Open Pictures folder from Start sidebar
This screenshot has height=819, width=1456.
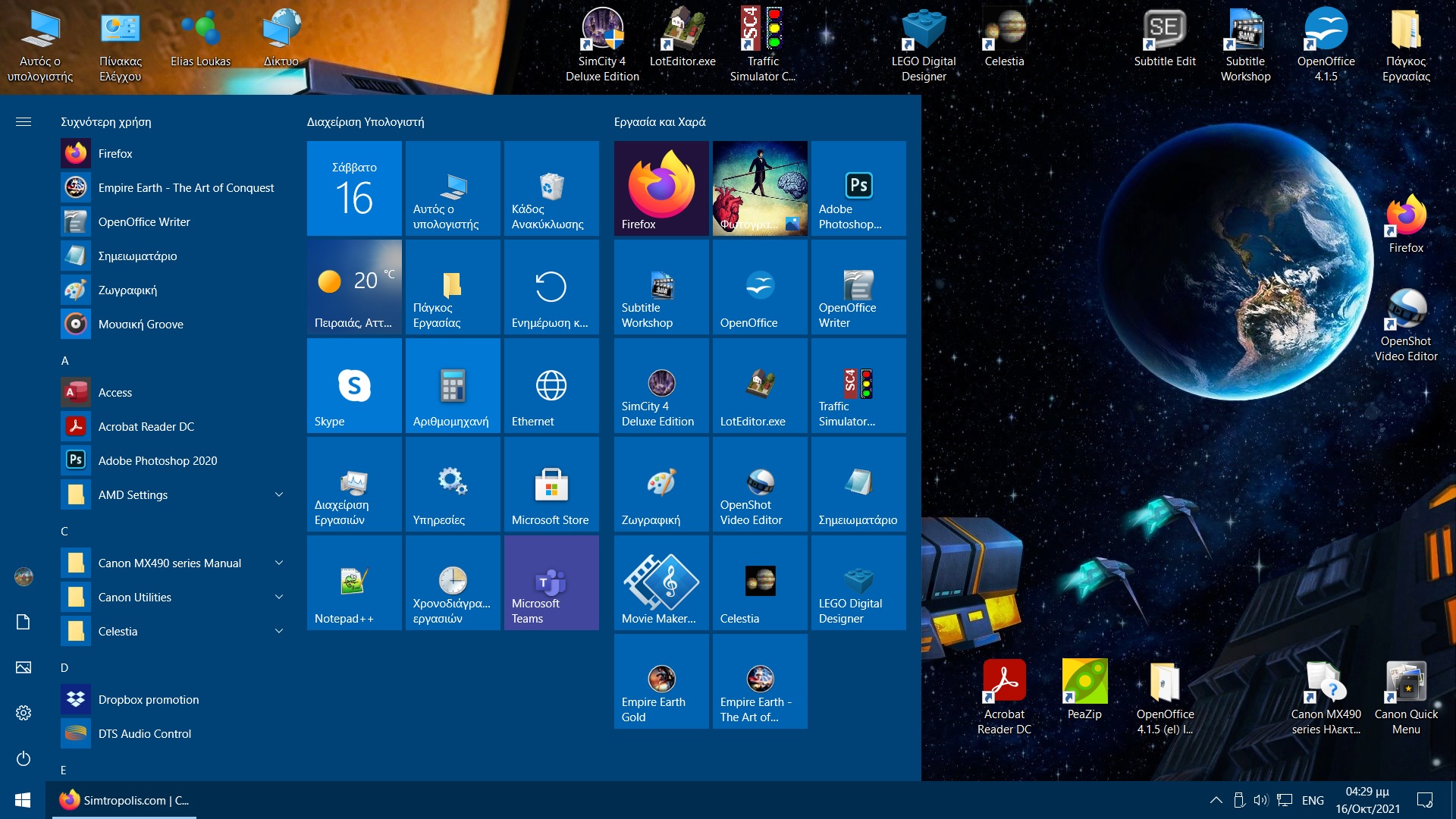point(24,667)
